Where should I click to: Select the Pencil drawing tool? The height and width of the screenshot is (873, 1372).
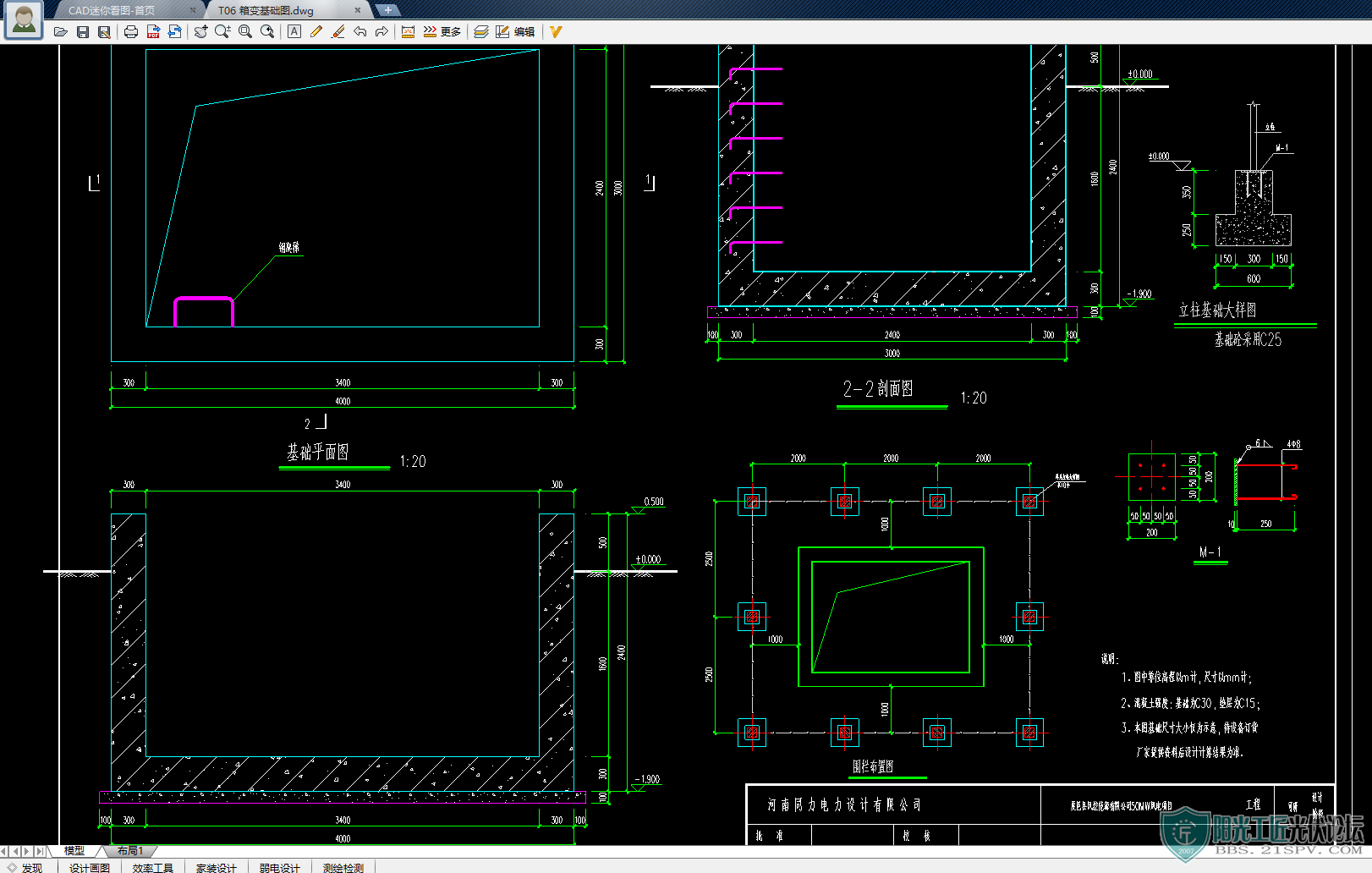point(316,32)
